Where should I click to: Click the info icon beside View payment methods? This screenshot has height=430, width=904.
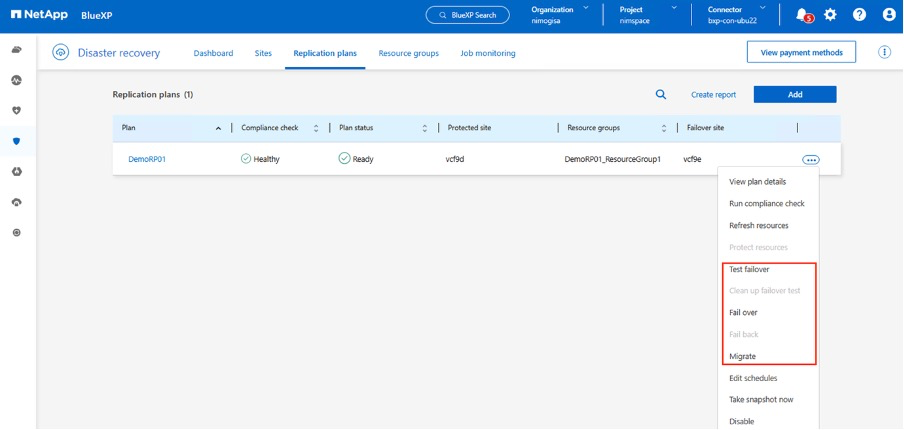[884, 52]
